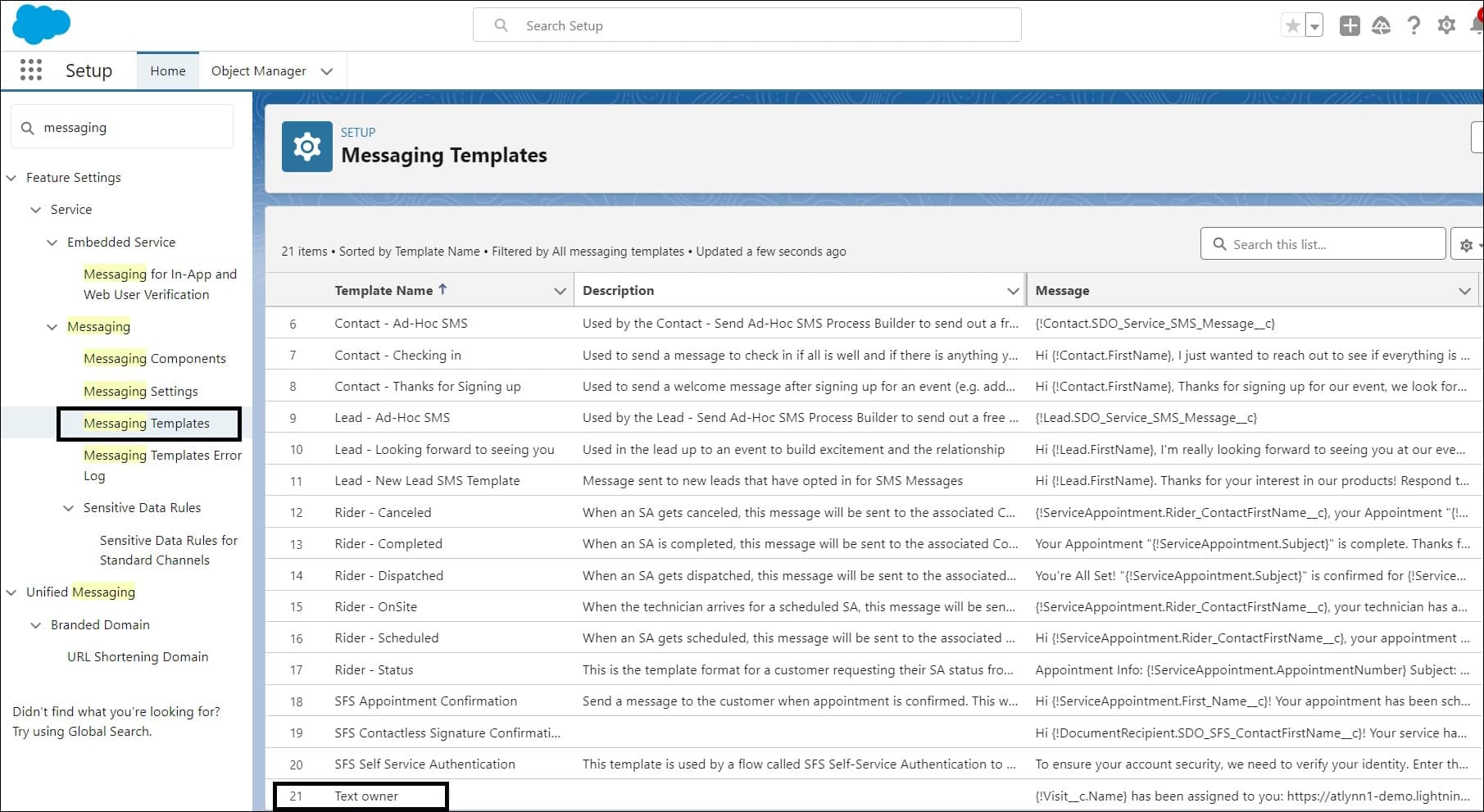1484x812 pixels.
Task: Collapse the Unified Messaging tree node
Action: 11,592
